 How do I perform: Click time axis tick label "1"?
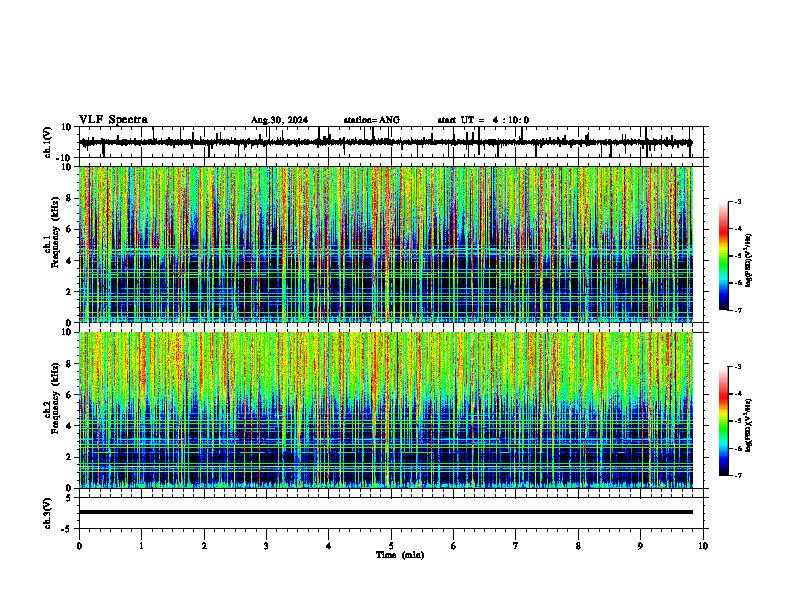point(142,546)
